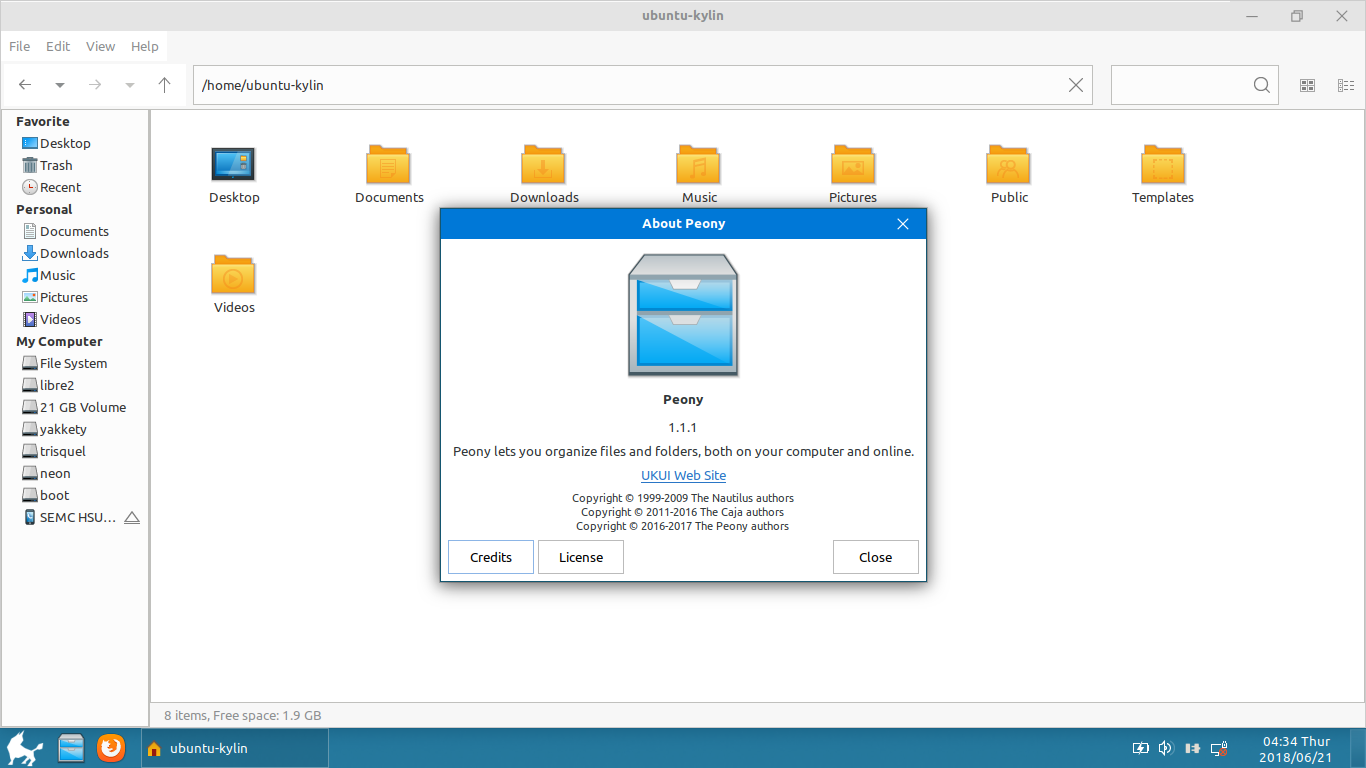Switch to detailed list view
The height and width of the screenshot is (768, 1366).
pos(1346,85)
